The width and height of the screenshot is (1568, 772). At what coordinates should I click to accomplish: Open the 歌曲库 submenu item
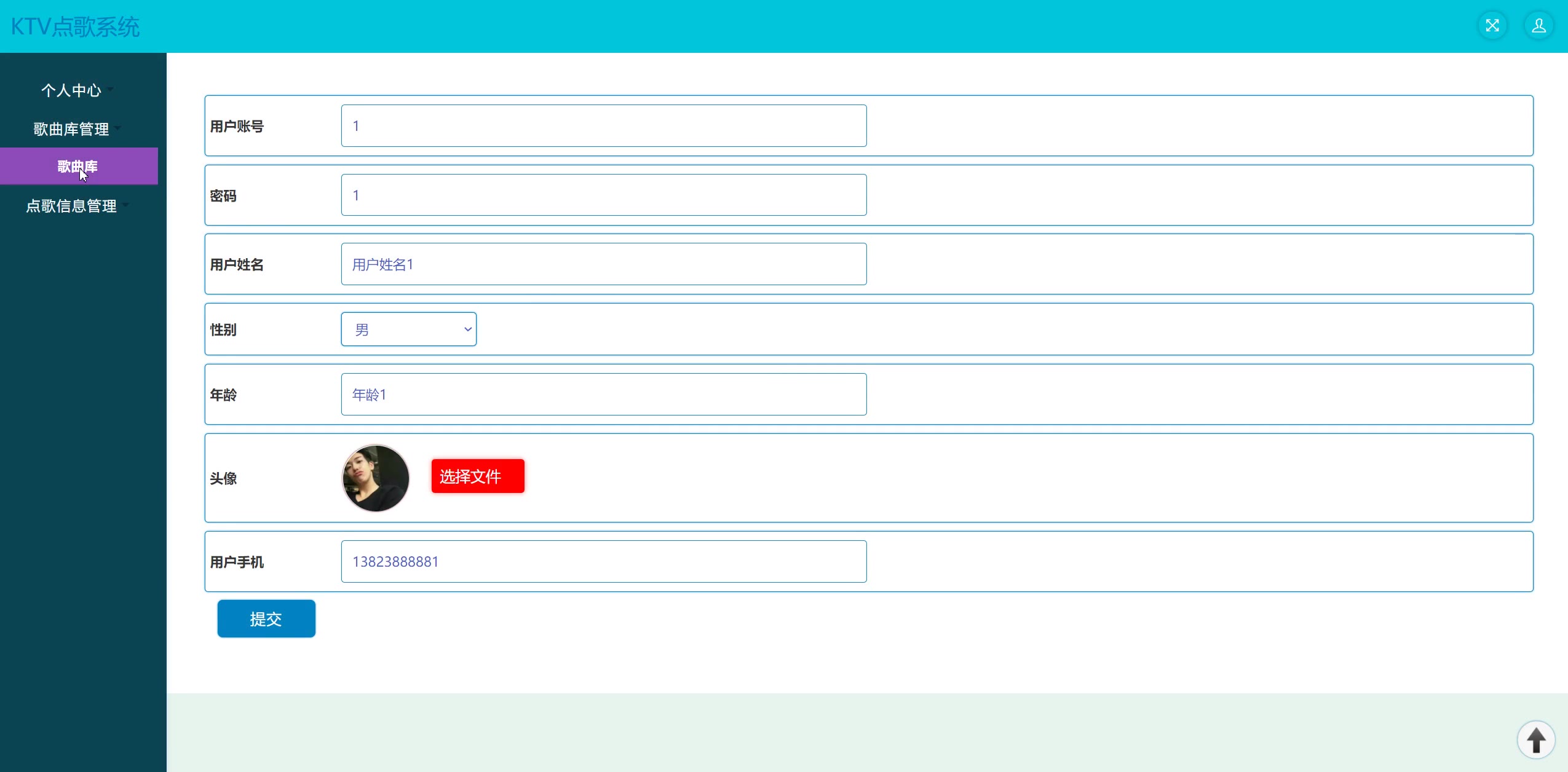click(78, 166)
